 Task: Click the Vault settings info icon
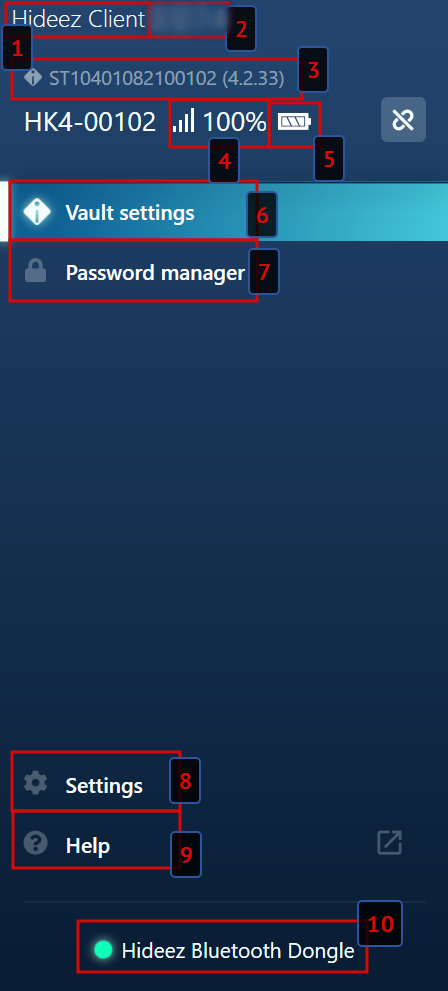[36, 212]
